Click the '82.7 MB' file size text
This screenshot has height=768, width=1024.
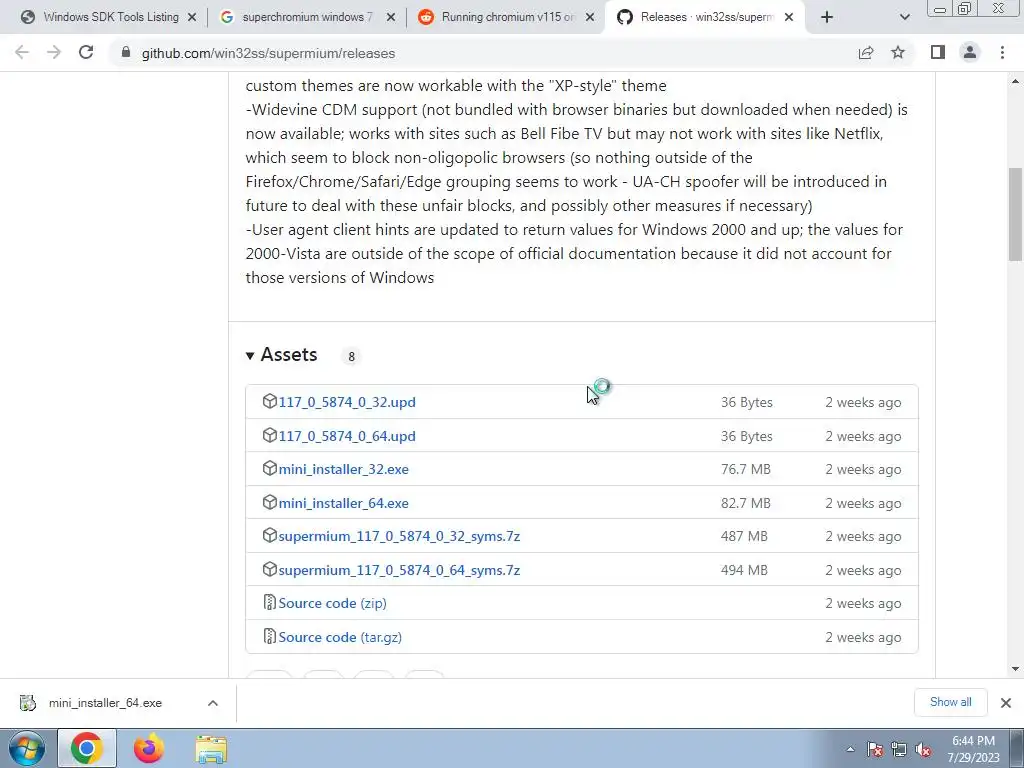[x=746, y=504]
